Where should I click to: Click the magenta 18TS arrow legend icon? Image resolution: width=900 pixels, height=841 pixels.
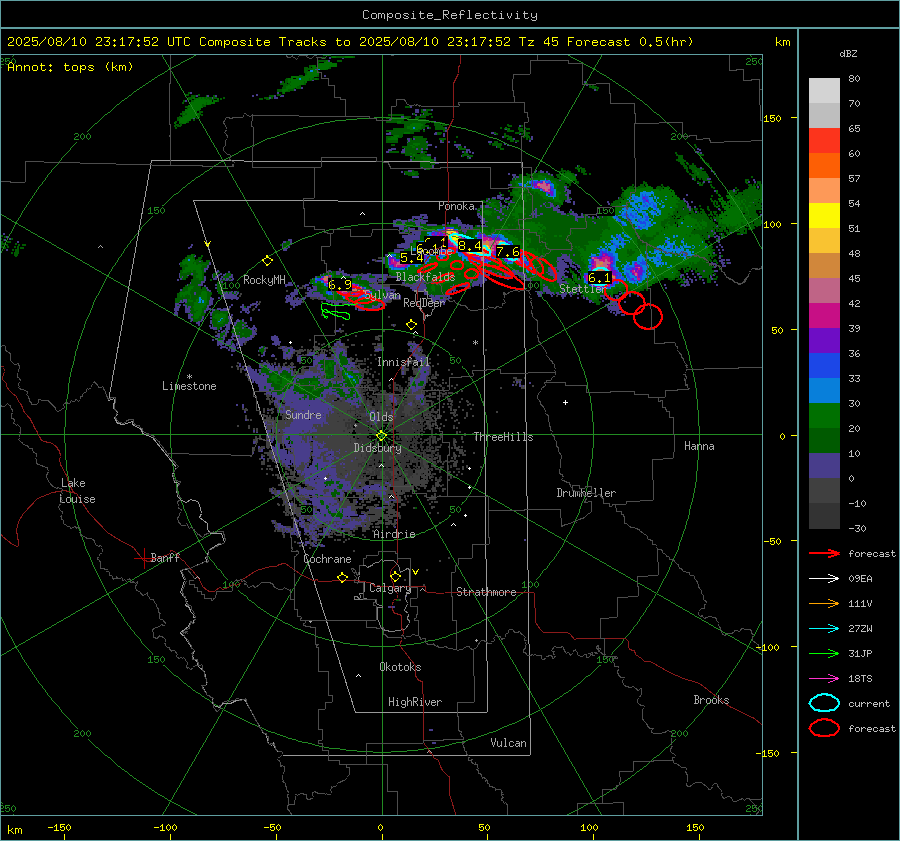[824, 679]
